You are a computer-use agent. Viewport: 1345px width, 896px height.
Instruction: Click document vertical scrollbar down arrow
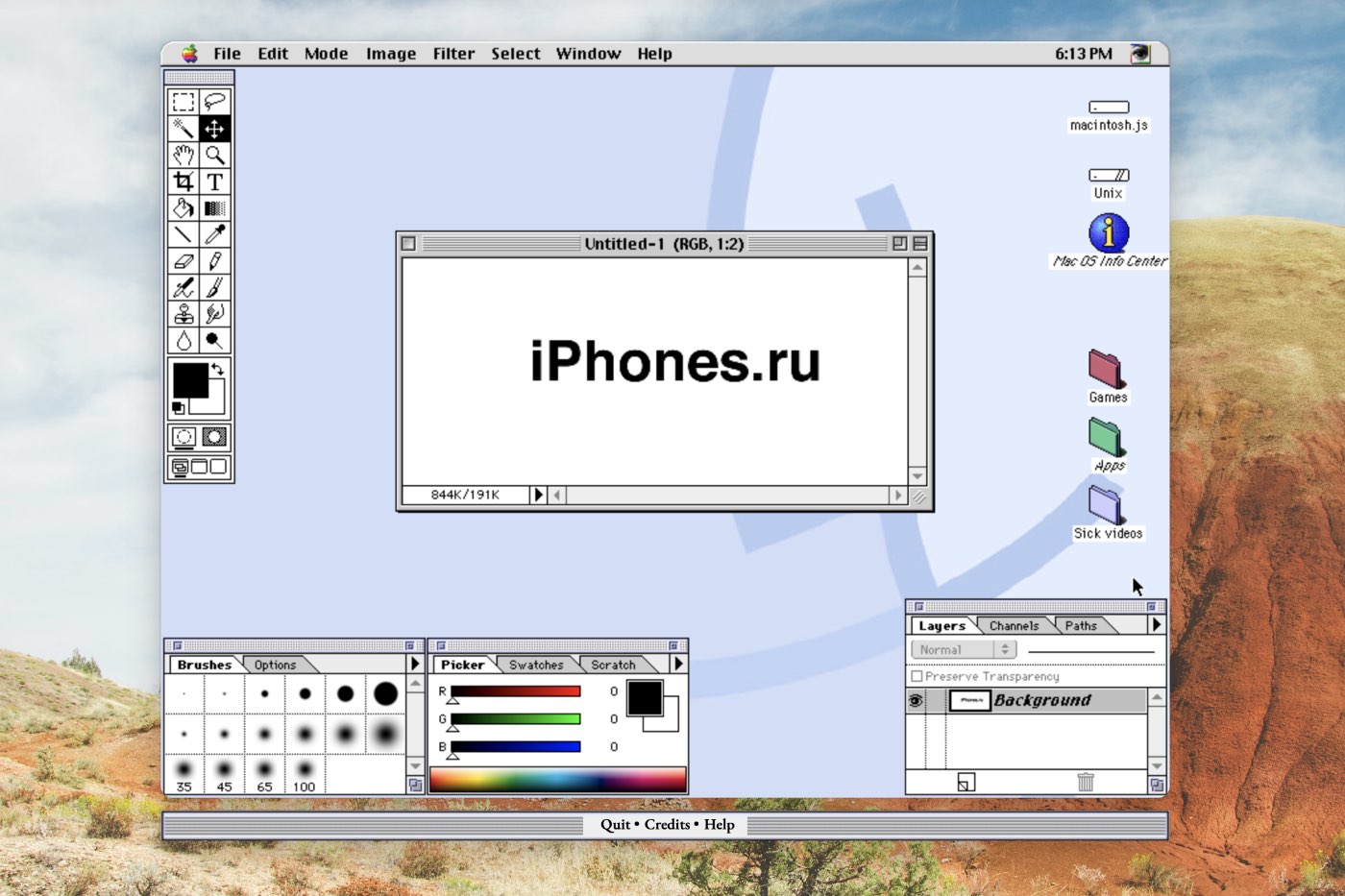[917, 476]
